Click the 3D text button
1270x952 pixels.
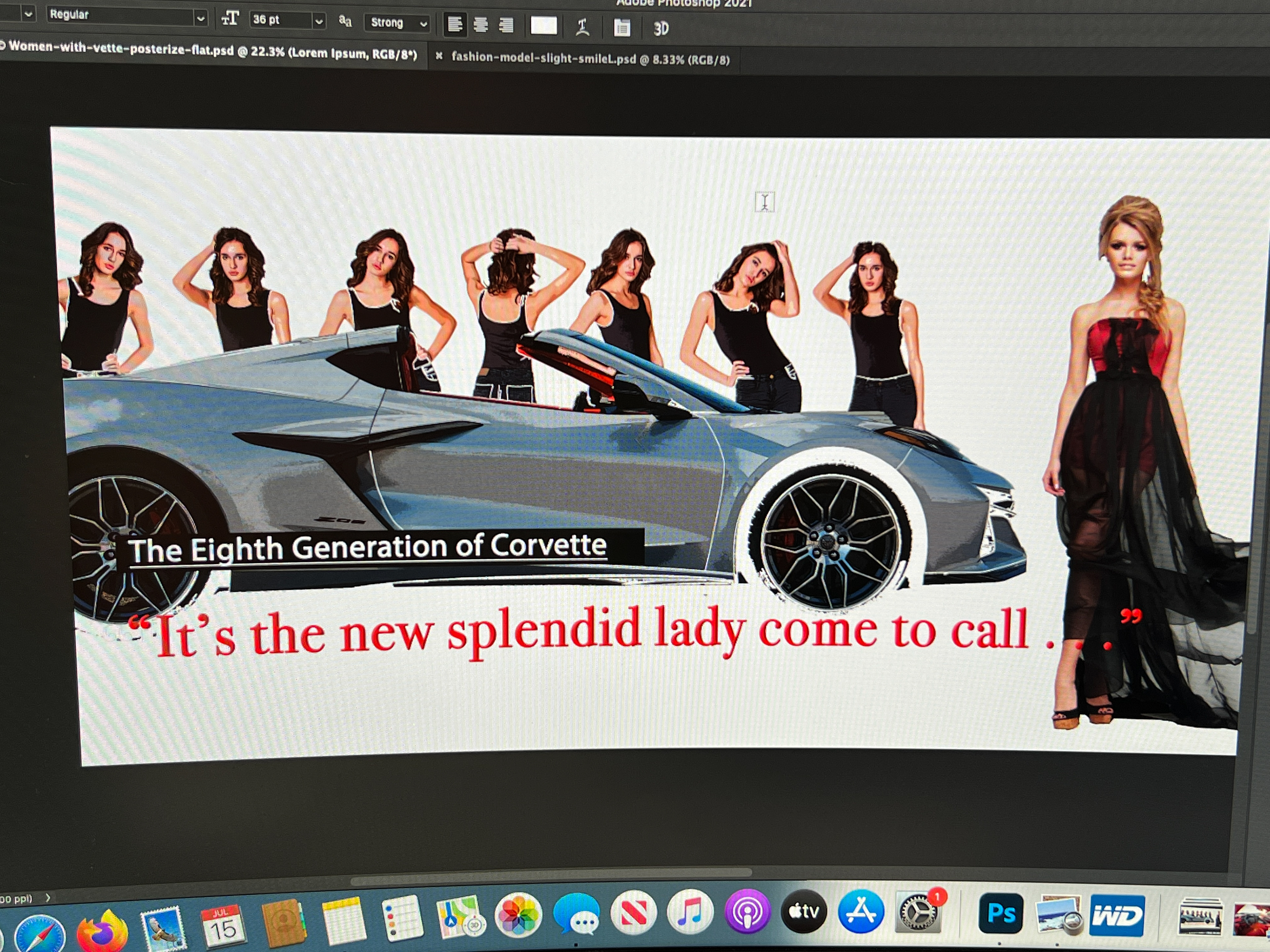pos(661,28)
